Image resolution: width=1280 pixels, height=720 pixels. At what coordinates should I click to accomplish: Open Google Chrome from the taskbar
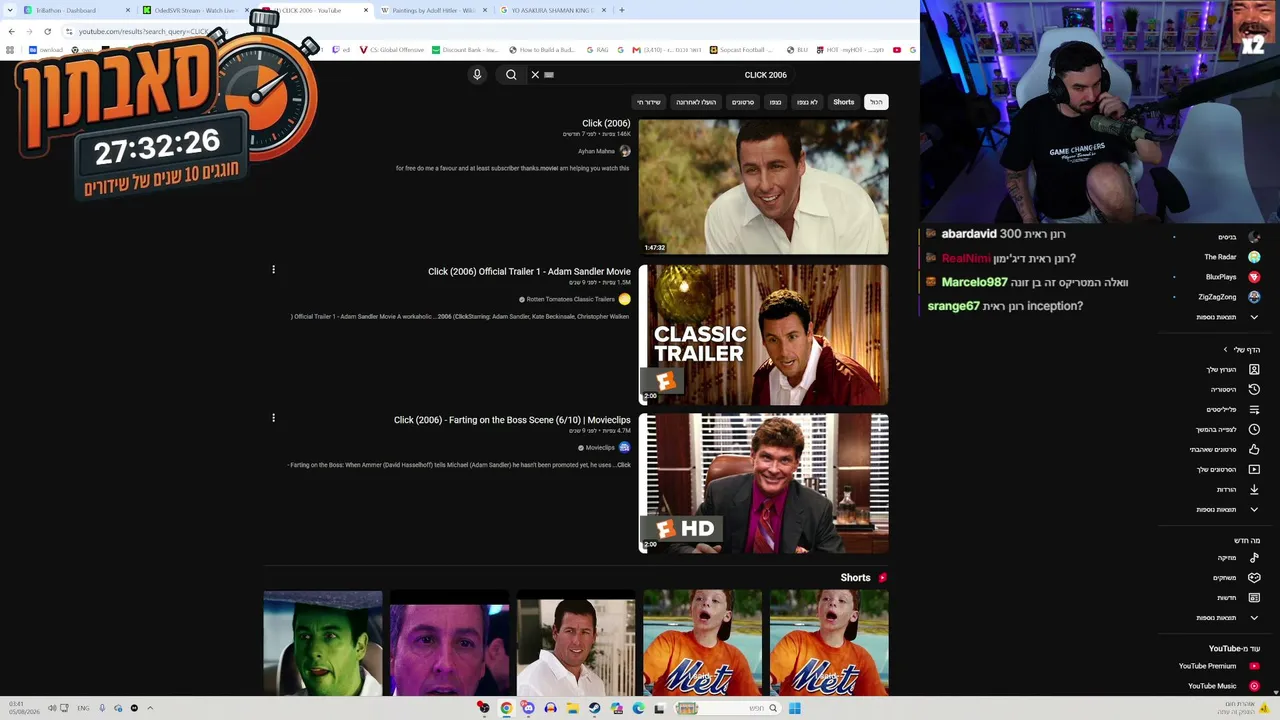coord(506,708)
